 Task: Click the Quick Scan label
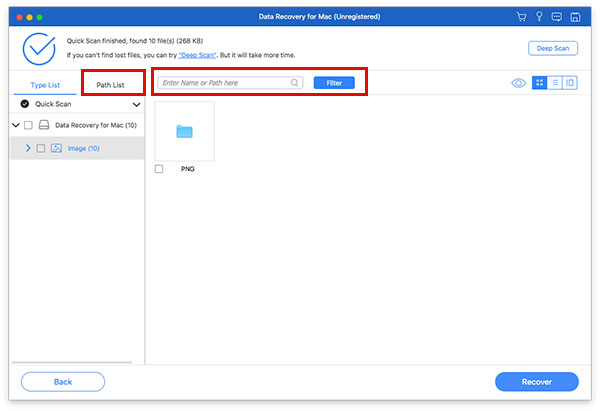click(53, 104)
